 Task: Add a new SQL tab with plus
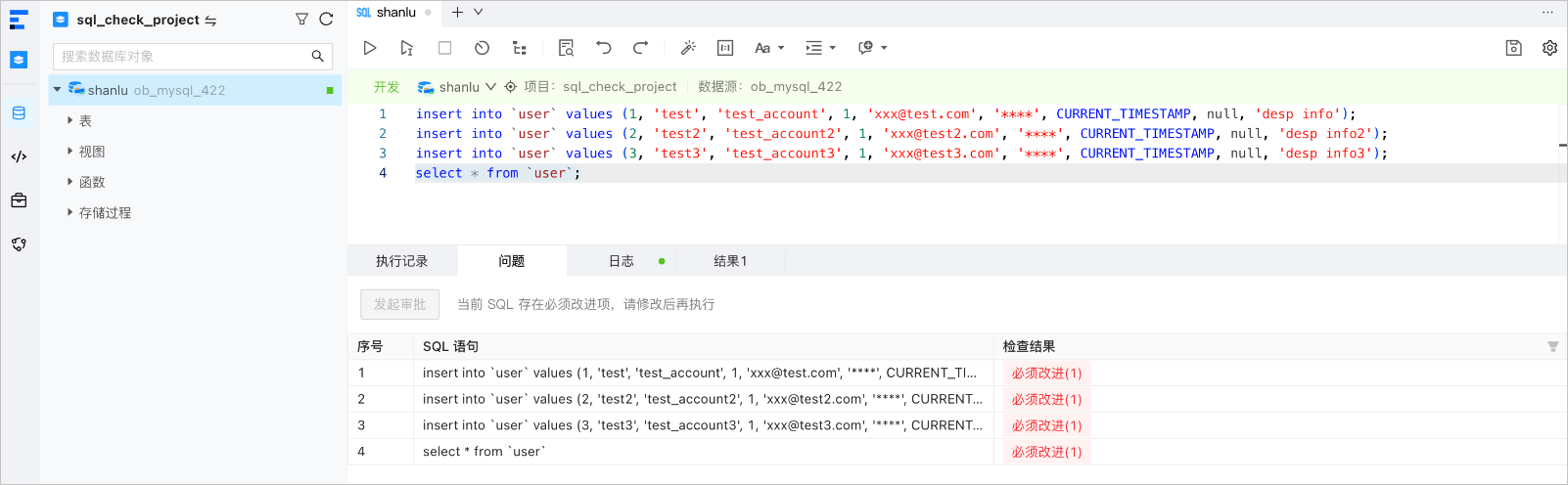(x=457, y=13)
